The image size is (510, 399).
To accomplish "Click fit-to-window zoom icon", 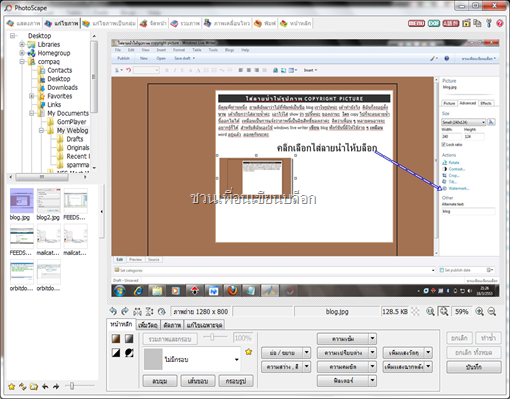I will click(x=444, y=312).
